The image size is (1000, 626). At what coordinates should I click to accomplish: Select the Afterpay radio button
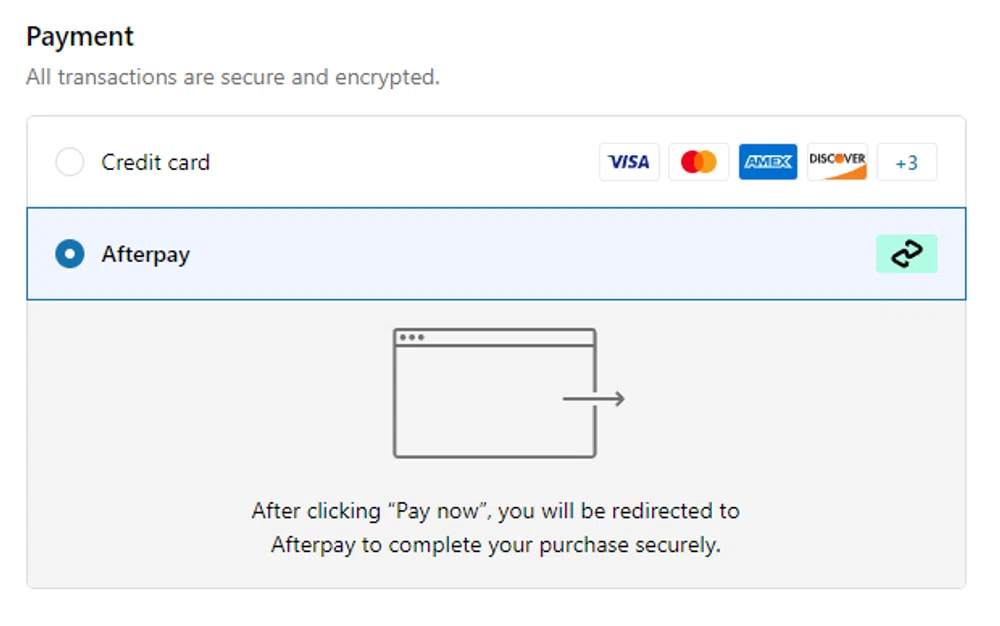tap(70, 254)
